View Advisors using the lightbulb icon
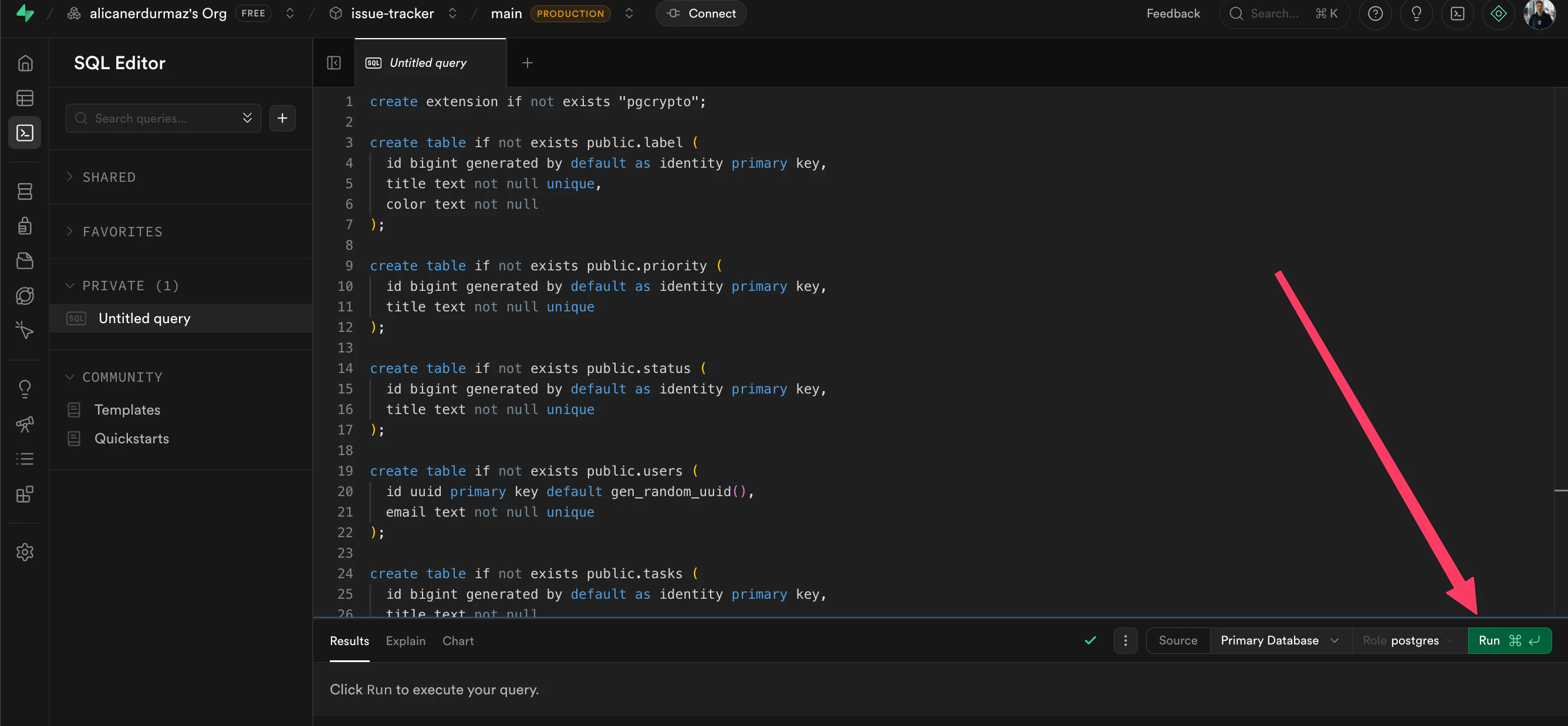This screenshot has height=726, width=1568. (25, 389)
